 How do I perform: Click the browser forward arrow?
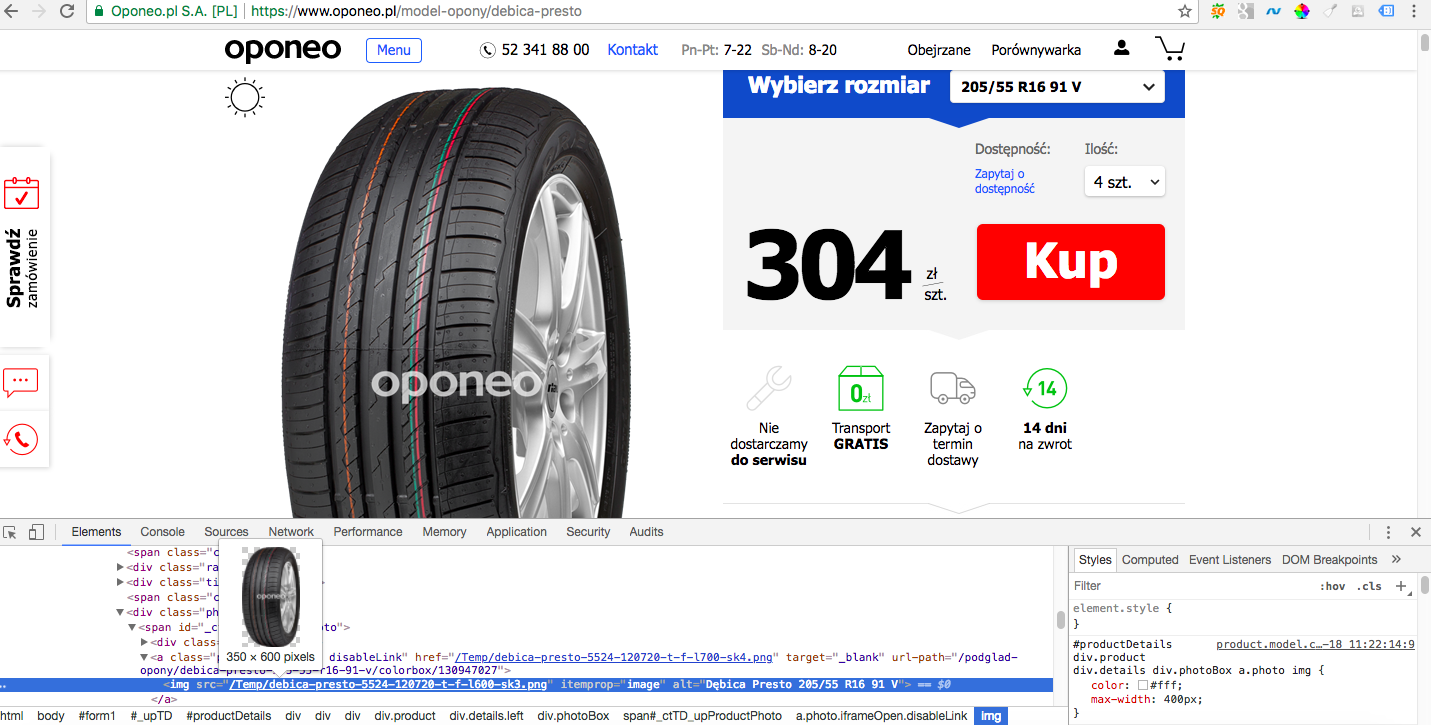39,12
